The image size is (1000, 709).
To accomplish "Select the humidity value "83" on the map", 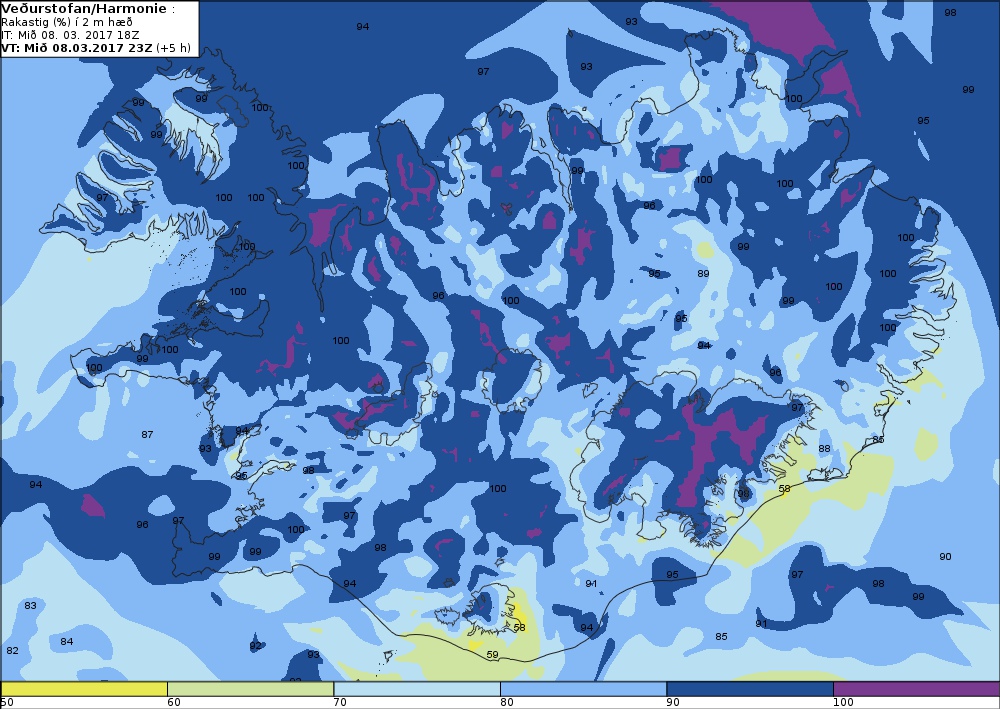I will tap(31, 605).
